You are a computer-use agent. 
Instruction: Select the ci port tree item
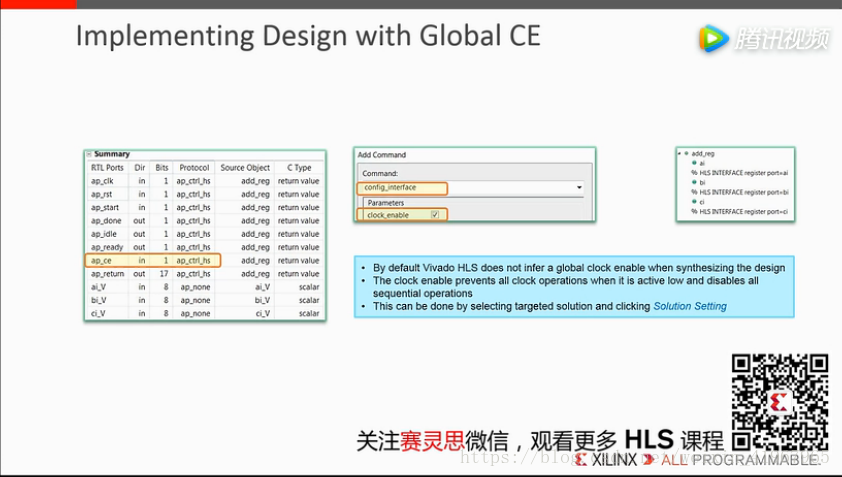click(x=702, y=202)
